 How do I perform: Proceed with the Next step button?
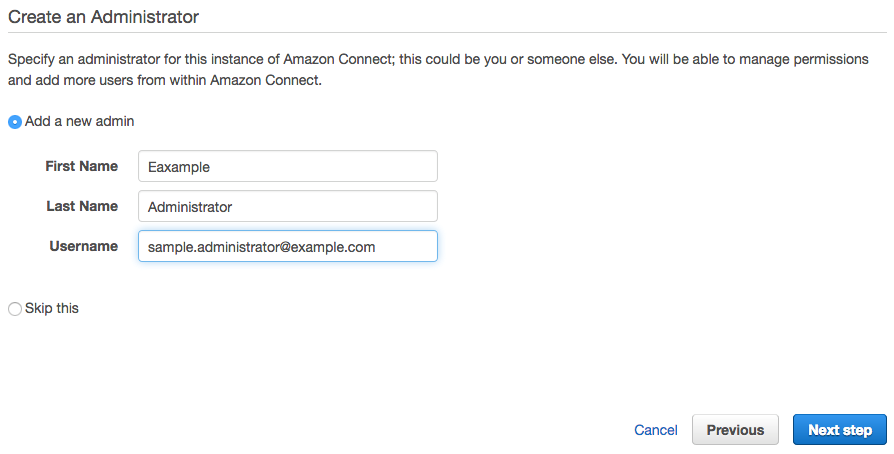tap(840, 430)
